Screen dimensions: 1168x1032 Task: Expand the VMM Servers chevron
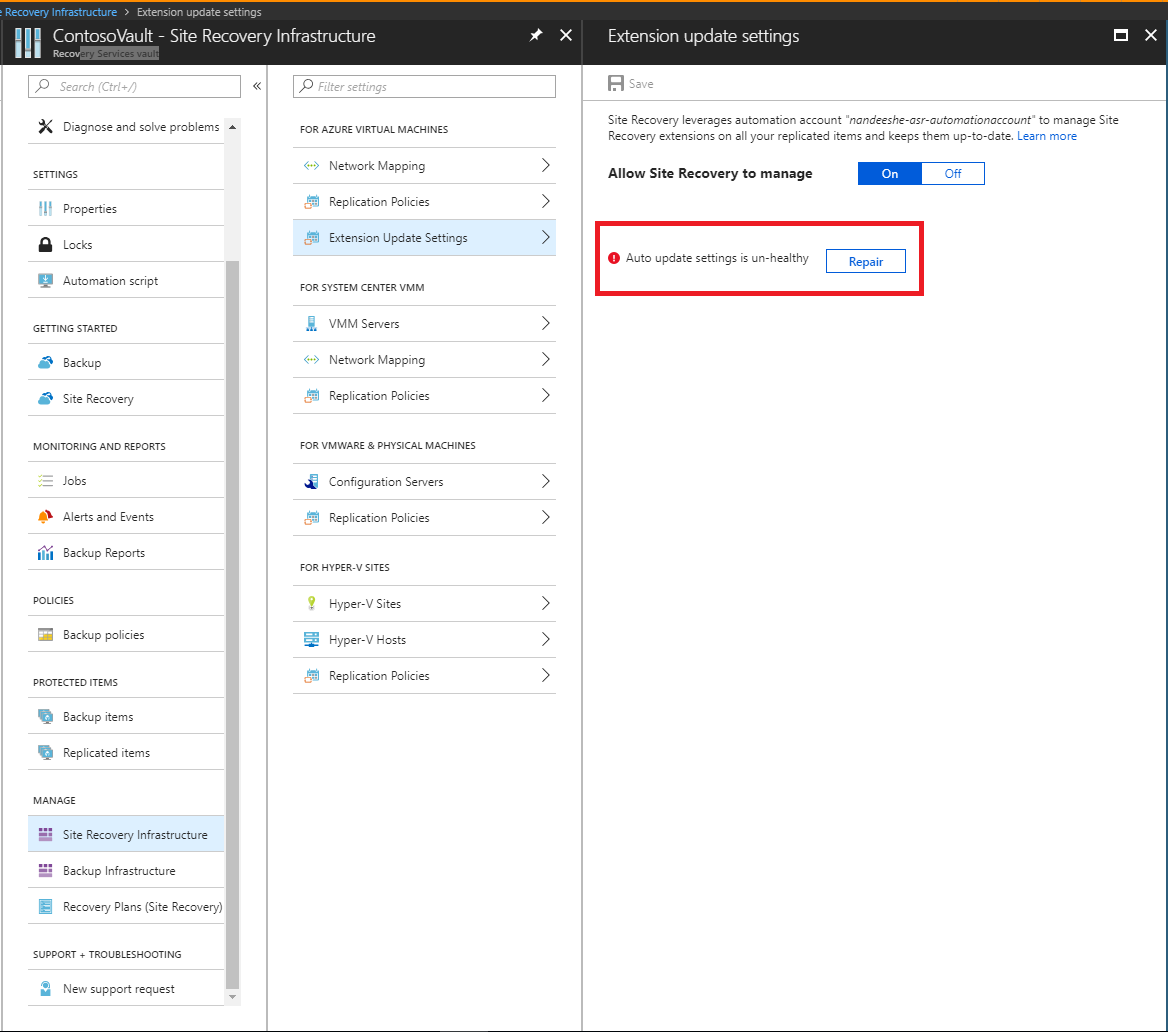coord(545,323)
